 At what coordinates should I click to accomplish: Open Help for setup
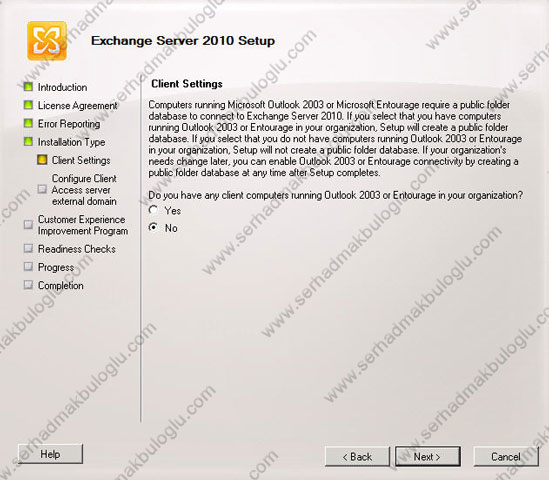50,454
